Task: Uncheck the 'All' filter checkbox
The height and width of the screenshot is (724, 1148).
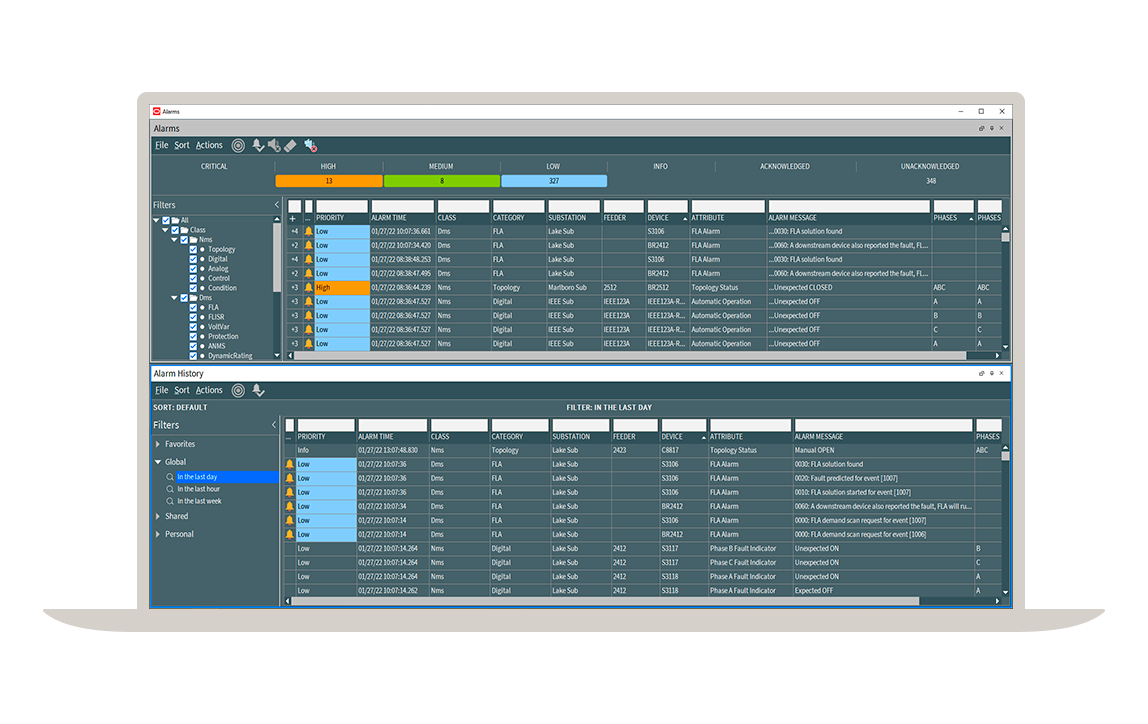Action: click(166, 220)
